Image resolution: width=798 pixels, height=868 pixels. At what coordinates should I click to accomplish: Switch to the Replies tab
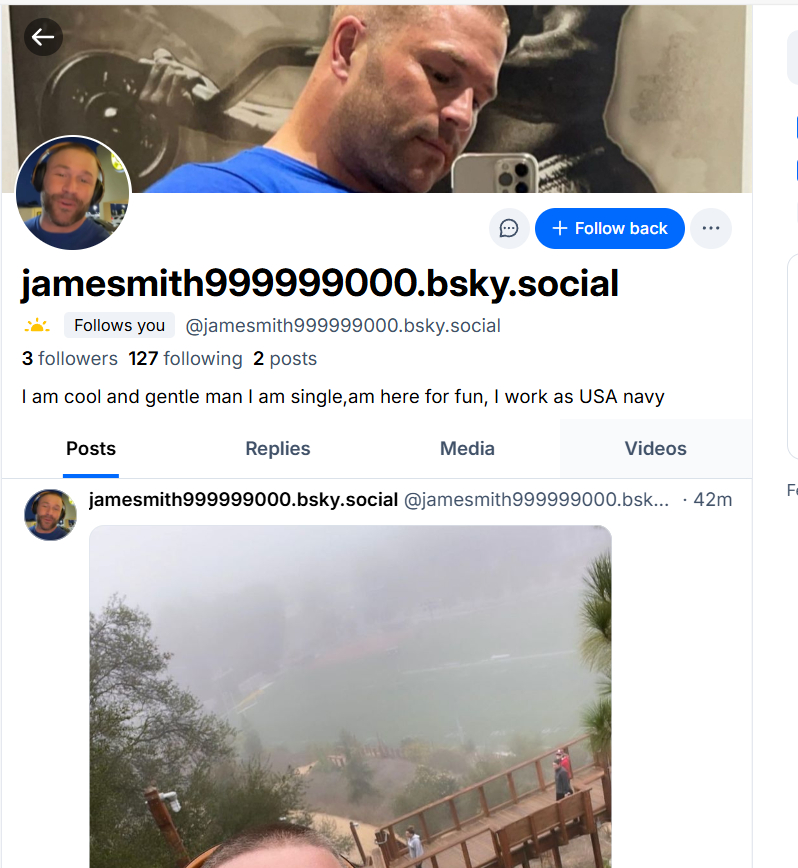[278, 449]
